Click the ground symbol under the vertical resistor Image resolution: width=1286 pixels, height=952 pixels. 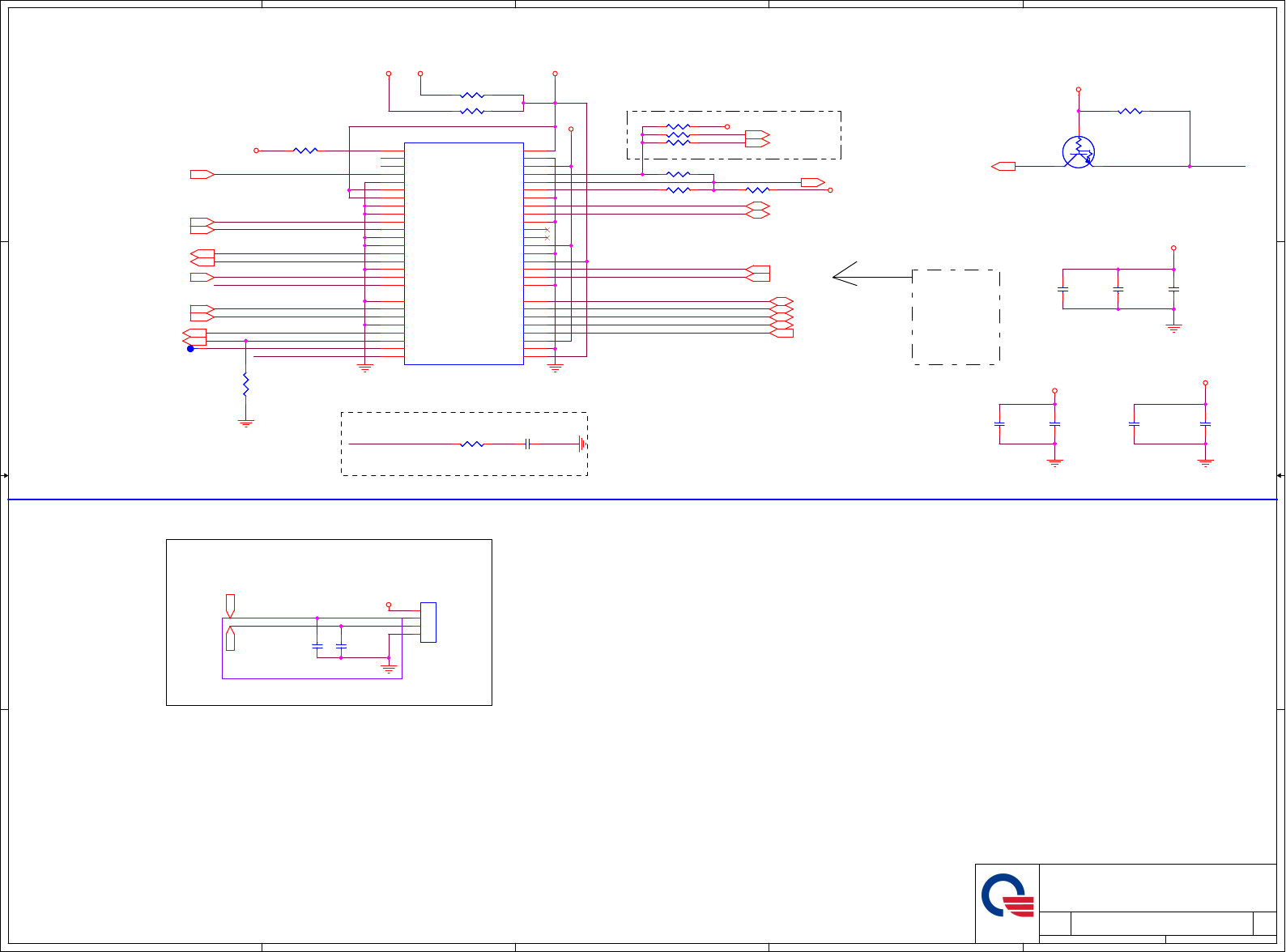[245, 423]
